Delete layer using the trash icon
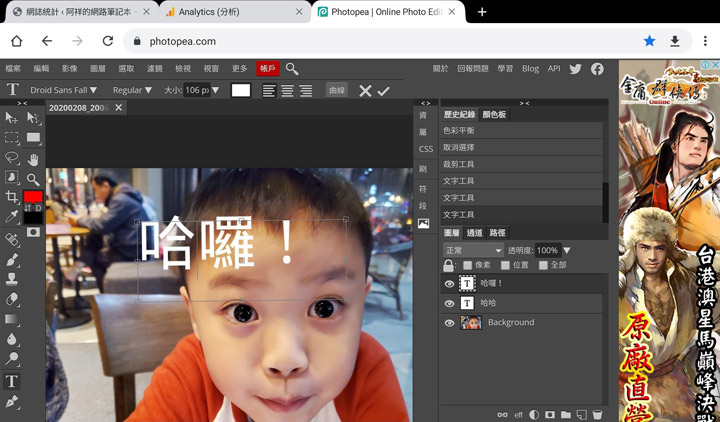Viewport: 720px width, 422px height. (597, 415)
